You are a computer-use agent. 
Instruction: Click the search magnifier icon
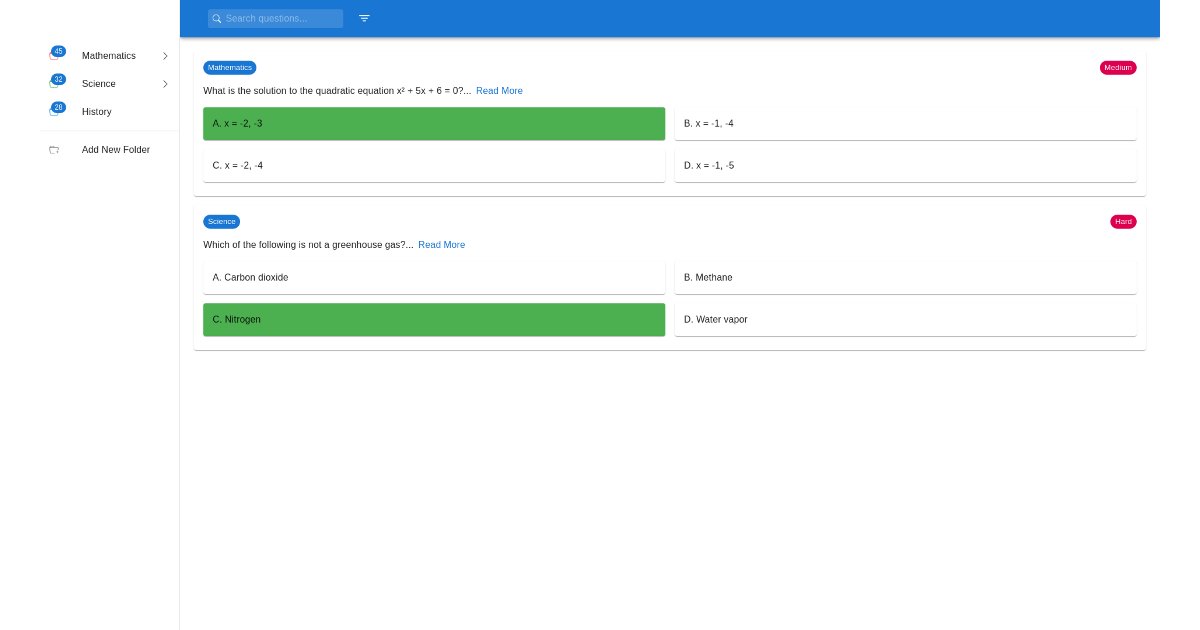point(217,18)
